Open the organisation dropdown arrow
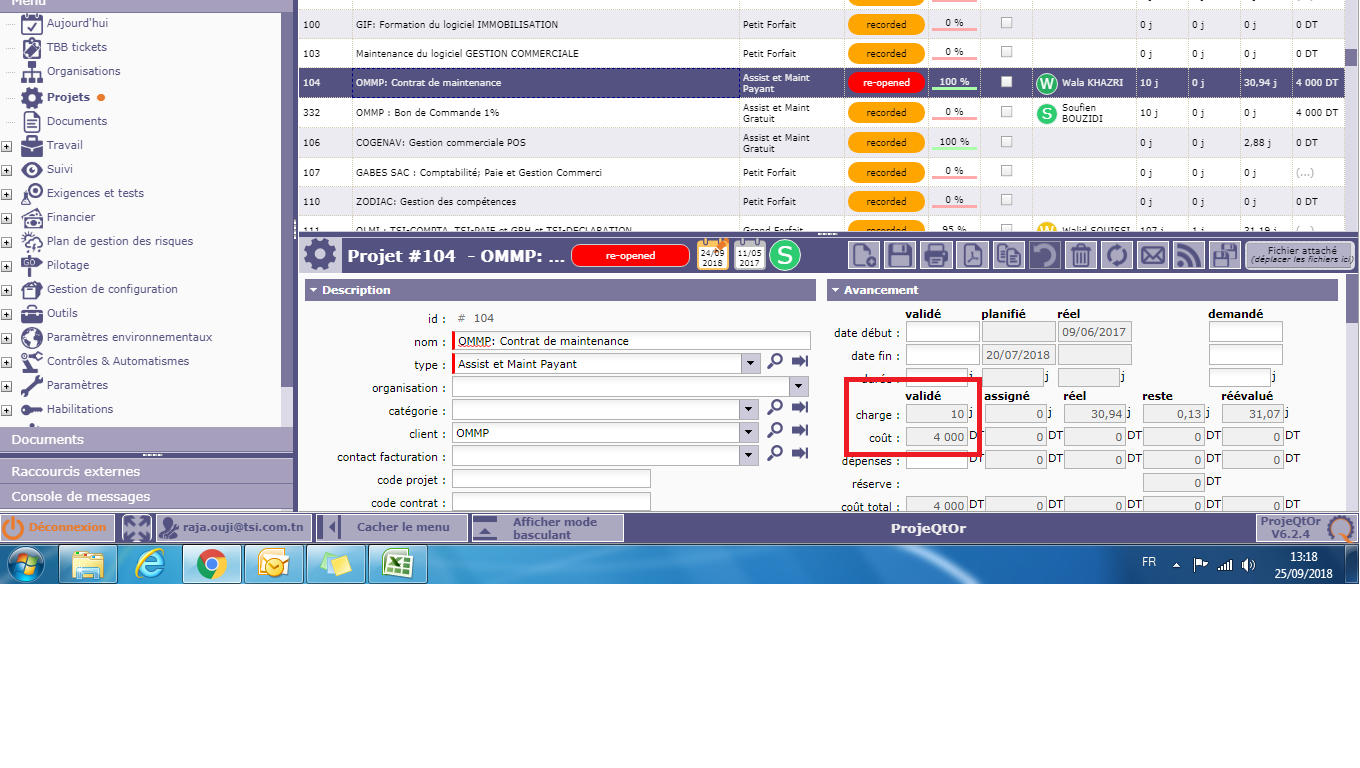The height and width of the screenshot is (768, 1360). tap(799, 387)
